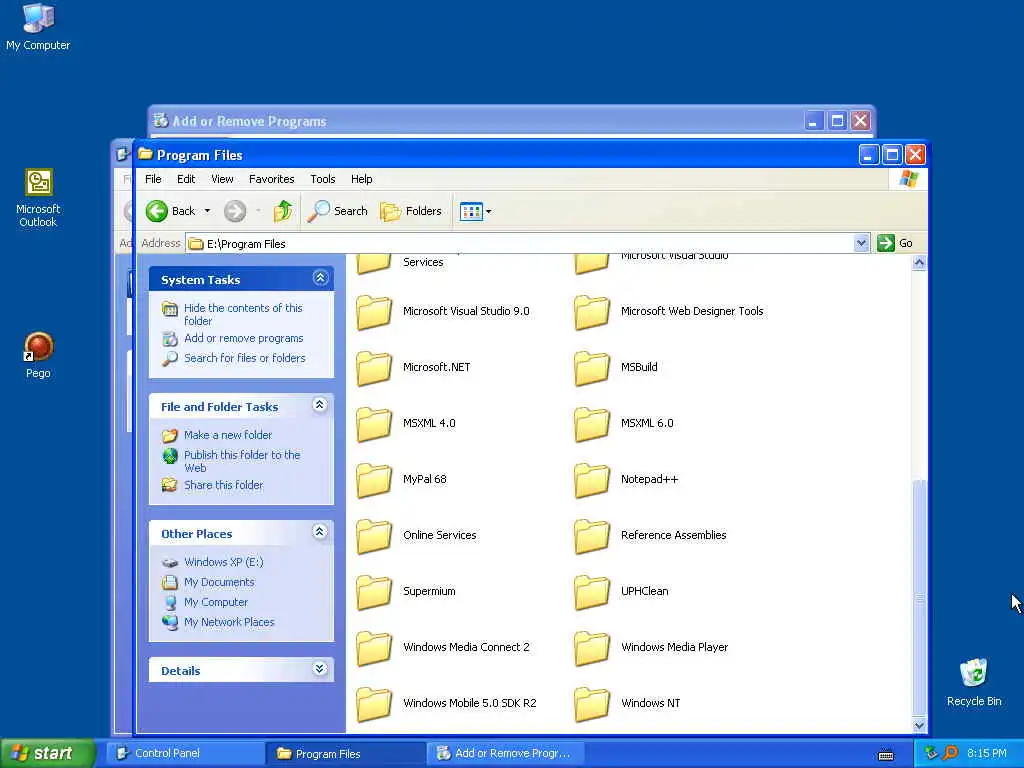Select the Reference Assemblies folder icon
This screenshot has width=1024, height=768.
coord(592,536)
